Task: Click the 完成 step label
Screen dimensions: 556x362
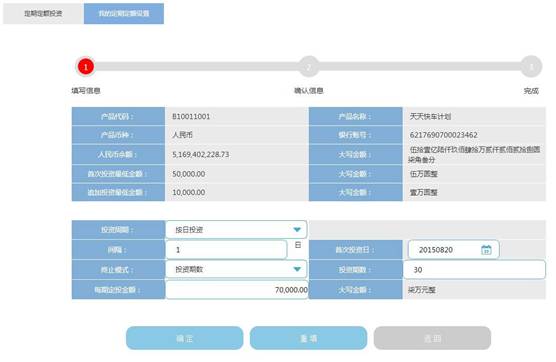Action: pyautogui.click(x=531, y=91)
